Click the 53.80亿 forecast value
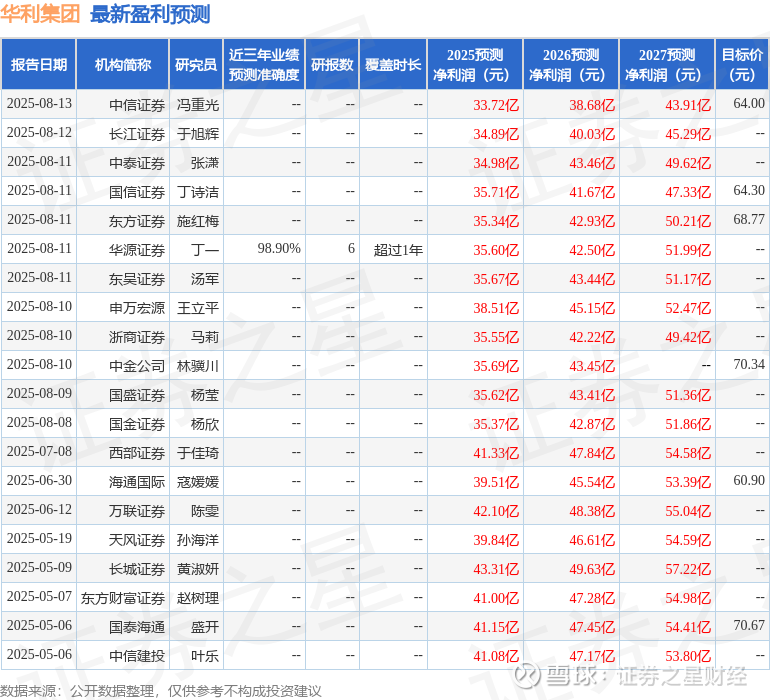770x700 pixels. coord(688,656)
